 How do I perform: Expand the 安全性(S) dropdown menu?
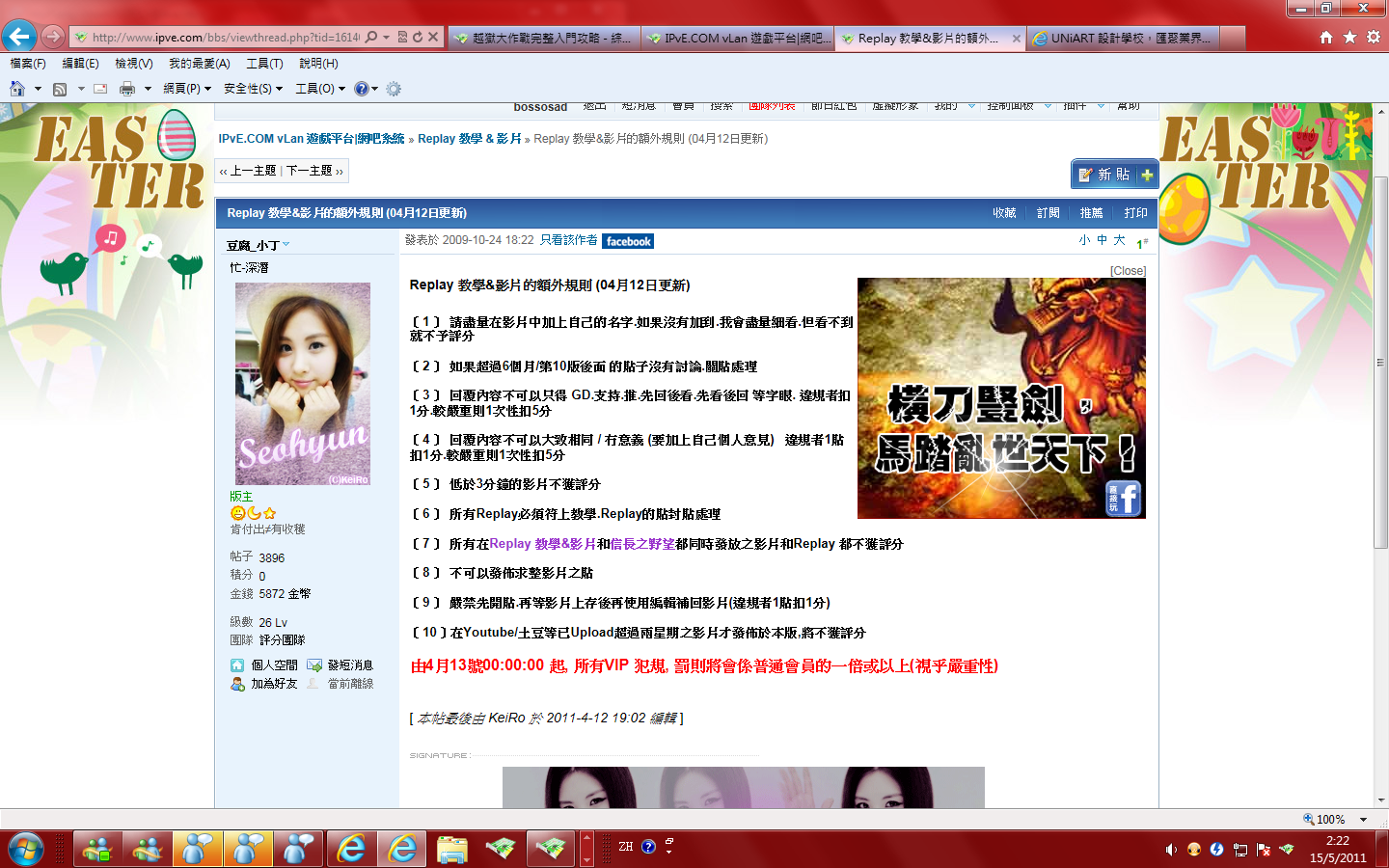253,89
